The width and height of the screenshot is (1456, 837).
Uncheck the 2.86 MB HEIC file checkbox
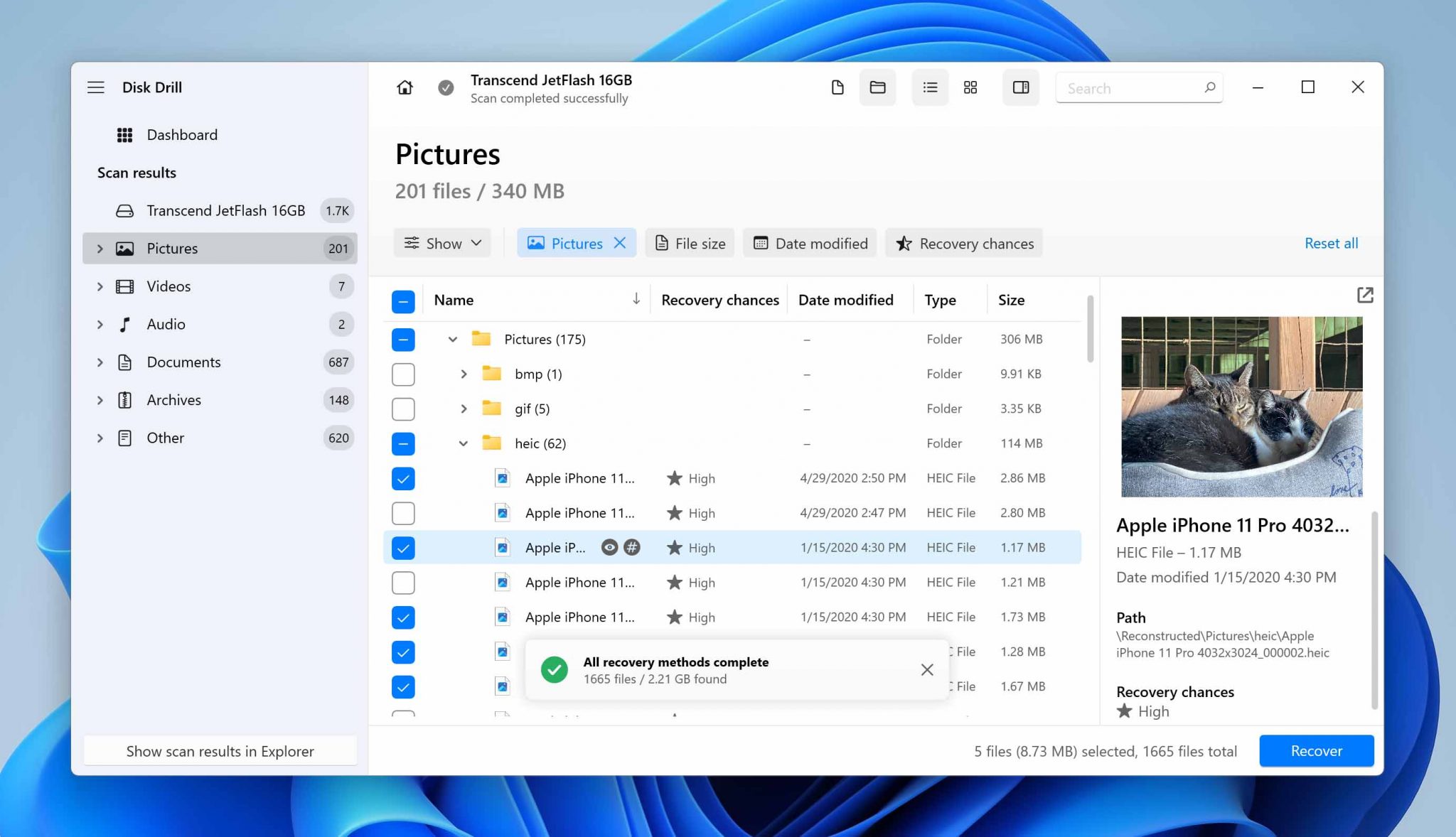(403, 479)
